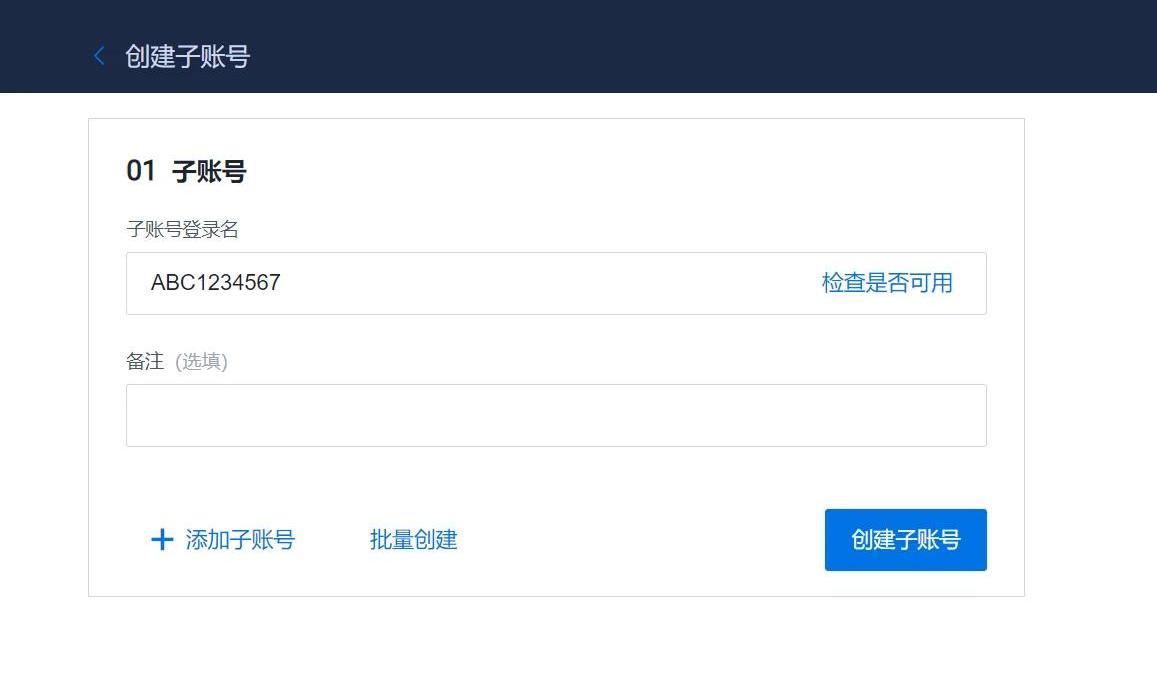Place cursor on ABC1234567 login name text

[x=215, y=283]
